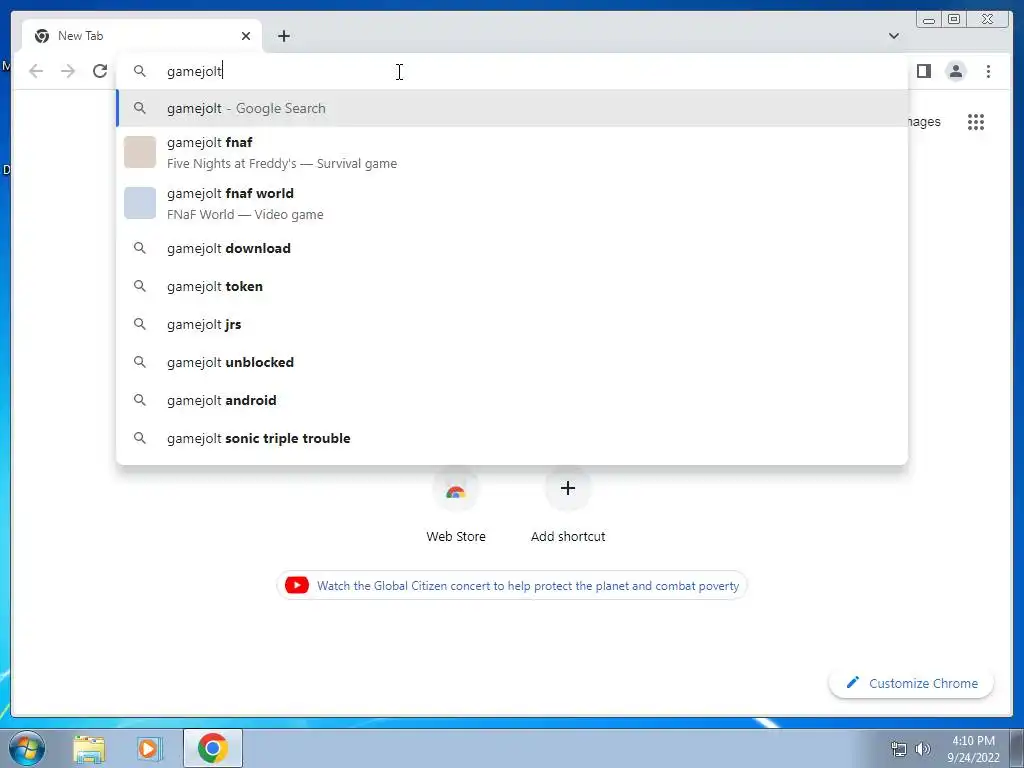Click the YouTube logo in promo

(x=296, y=585)
